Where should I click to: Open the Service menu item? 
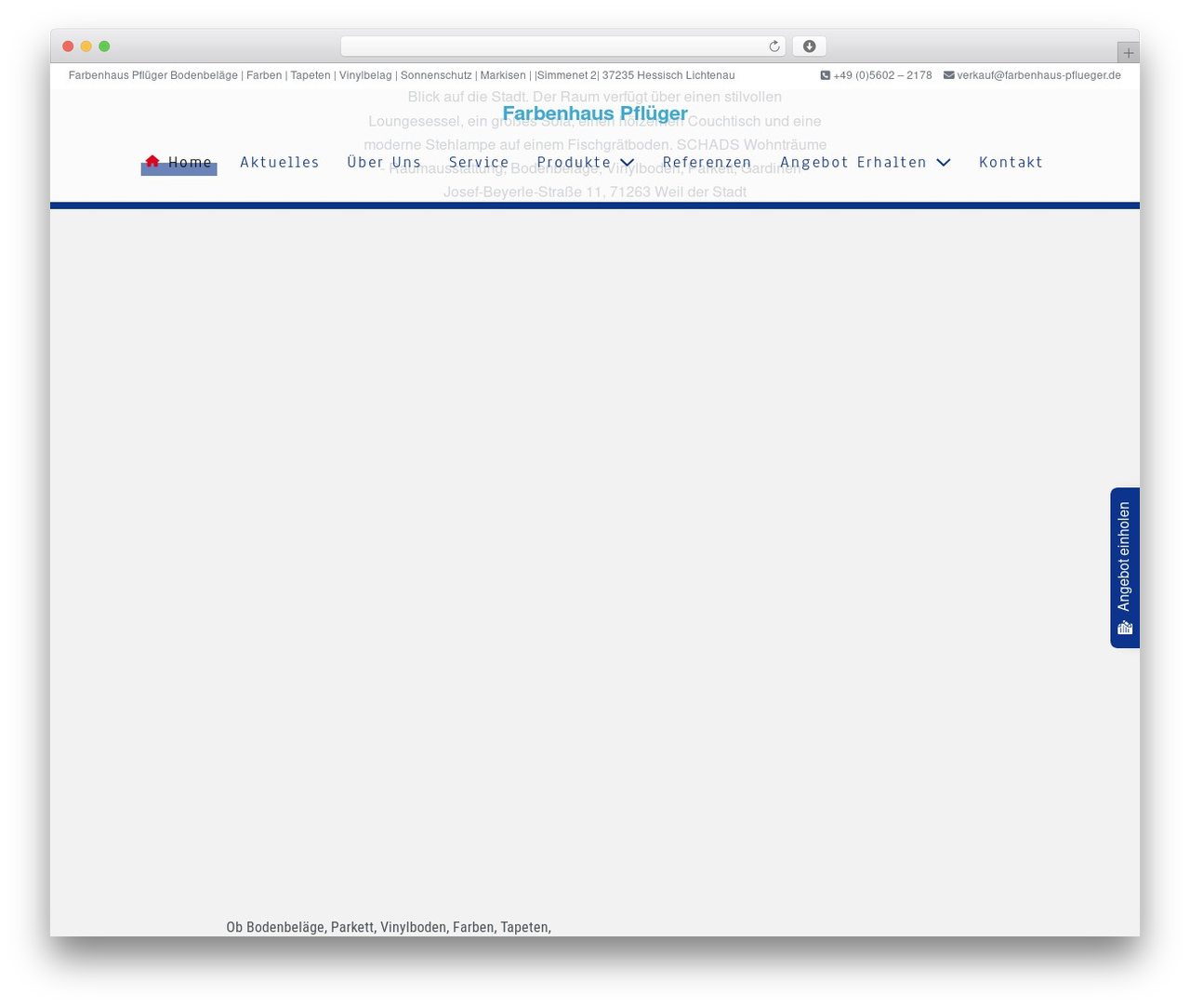coord(479,163)
